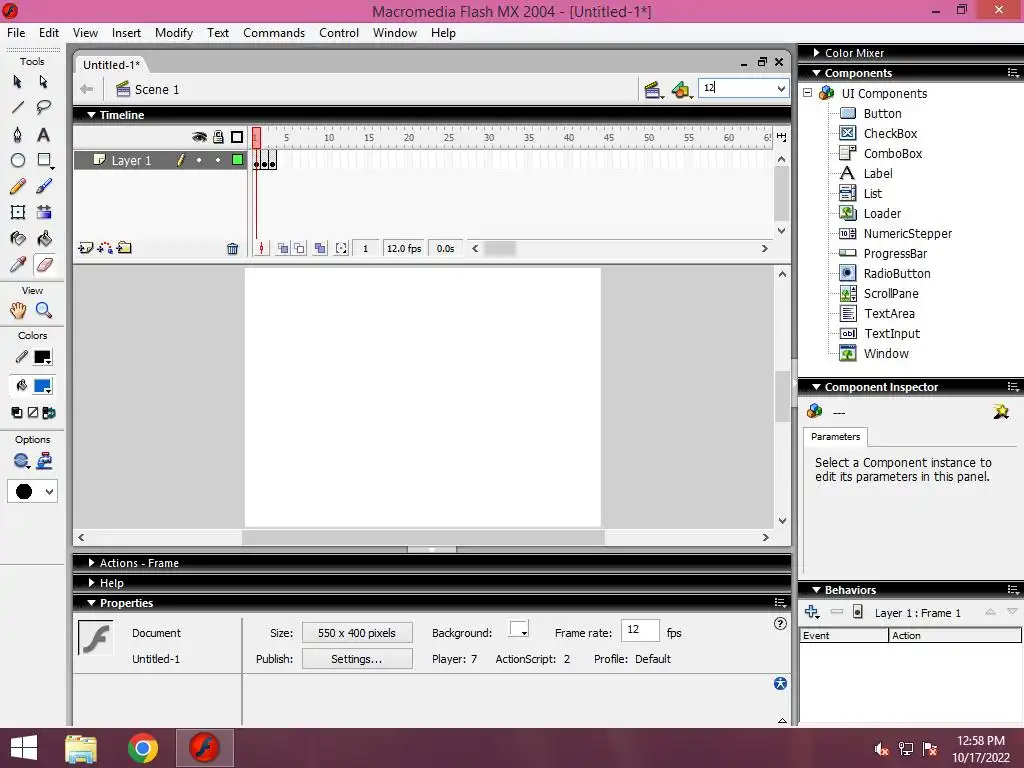The image size is (1024, 768).
Task: Select the Free Transform tool
Action: click(18, 212)
